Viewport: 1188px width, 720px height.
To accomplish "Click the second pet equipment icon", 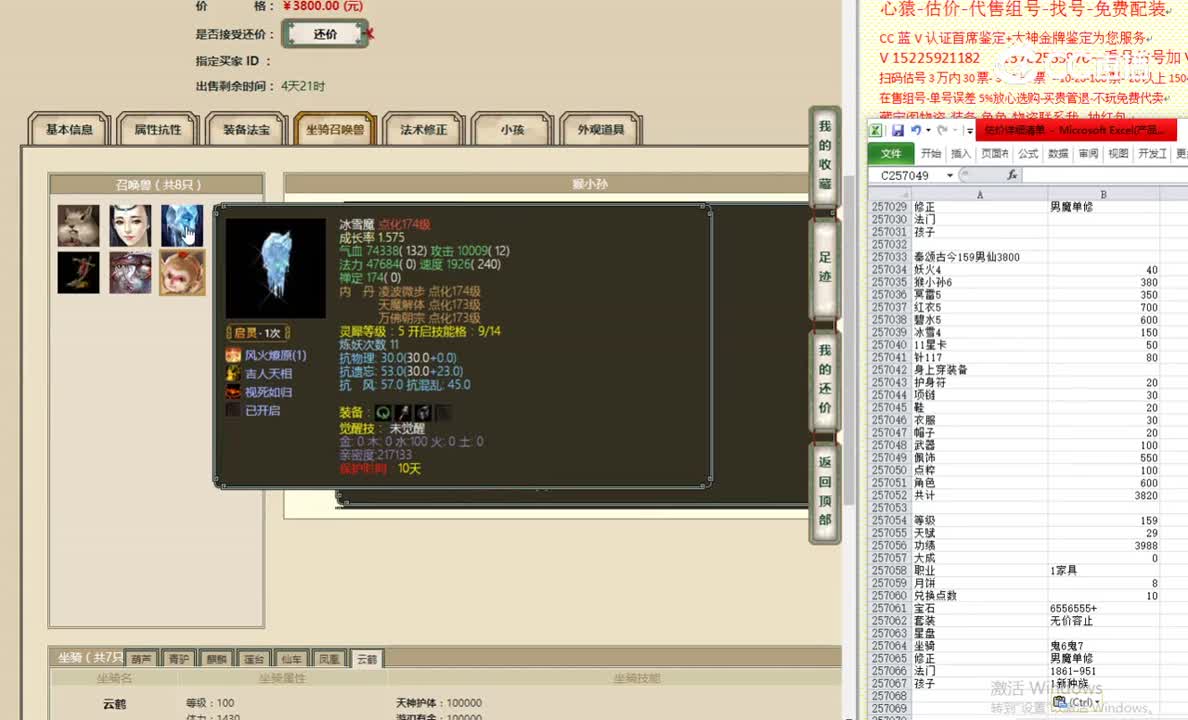I will [403, 412].
